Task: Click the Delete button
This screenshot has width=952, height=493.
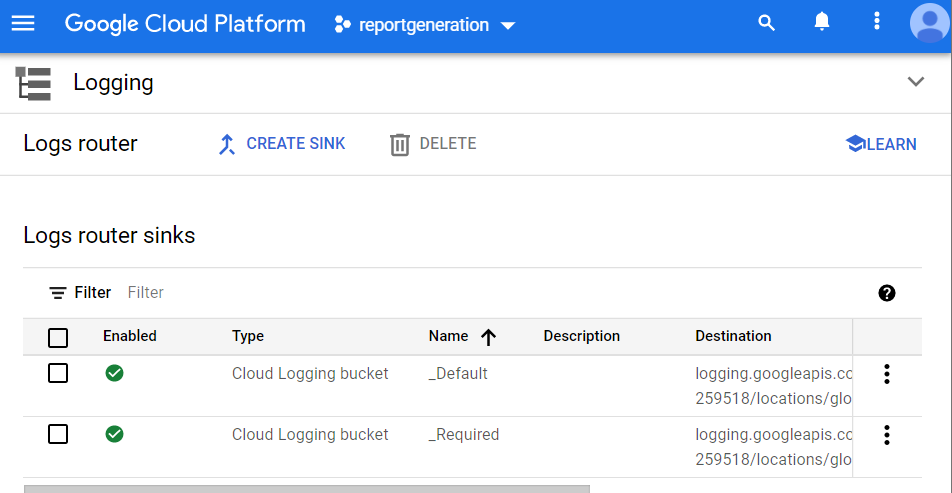Action: coord(433,144)
